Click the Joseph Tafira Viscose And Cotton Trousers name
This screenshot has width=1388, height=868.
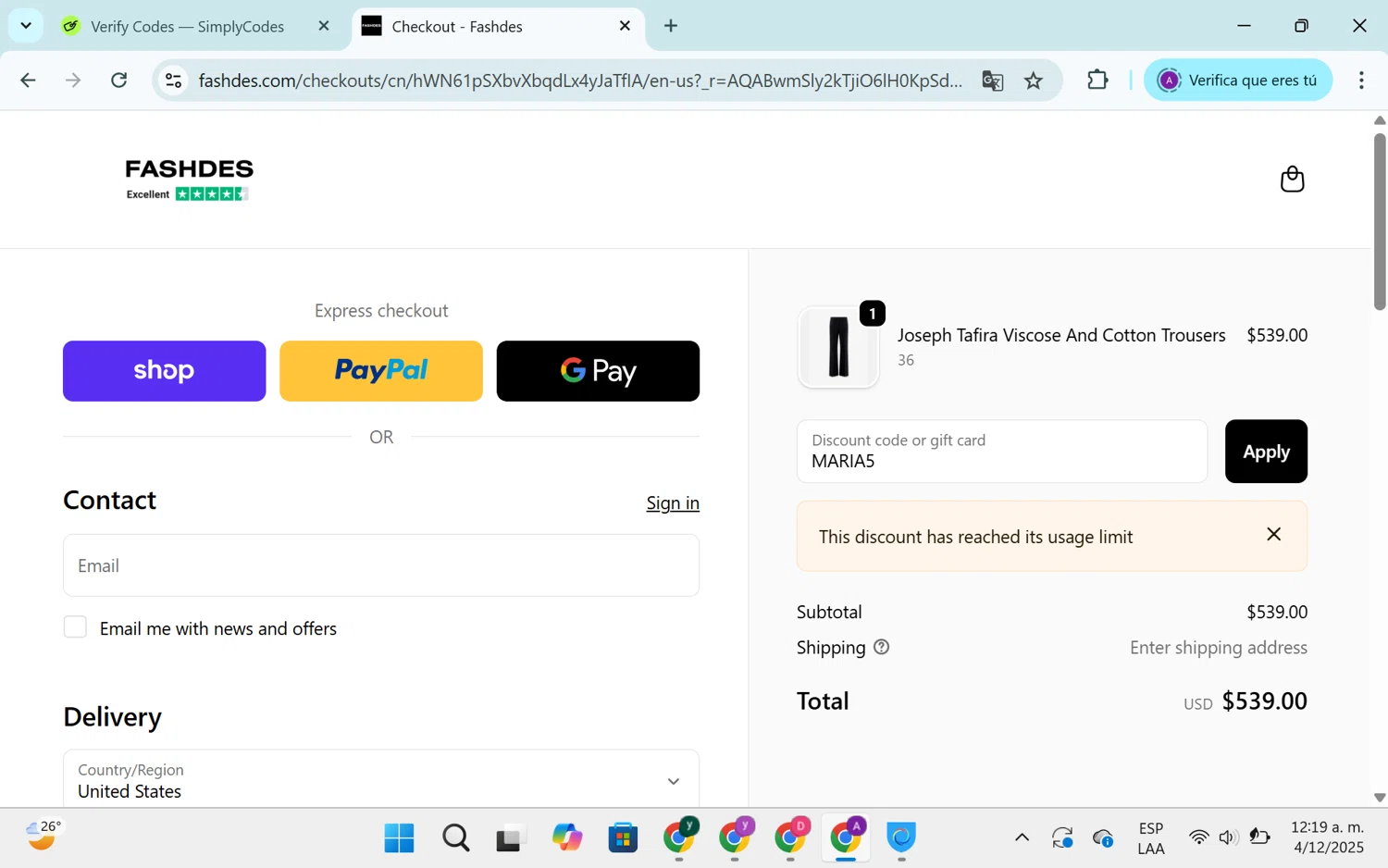pos(1061,335)
